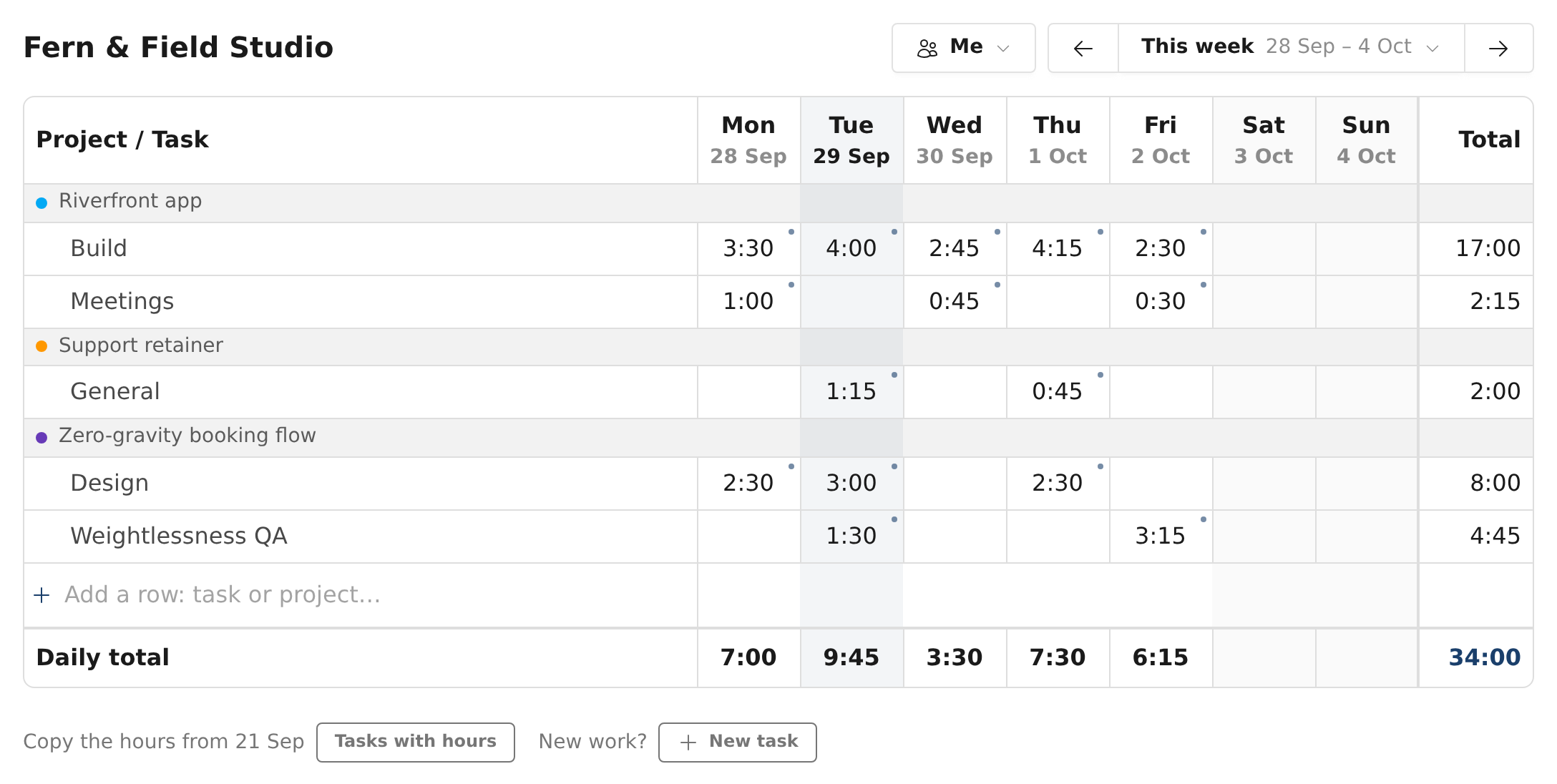Select the Meetings Wednesday cell 0:45
Screen dimensions: 1557x784
point(955,302)
